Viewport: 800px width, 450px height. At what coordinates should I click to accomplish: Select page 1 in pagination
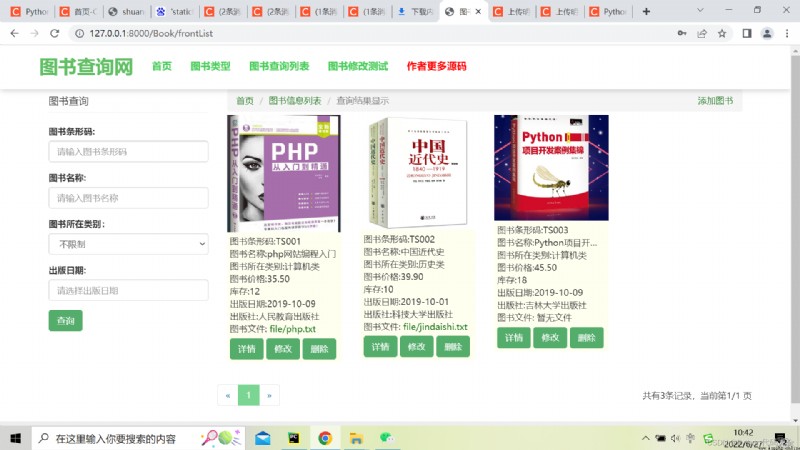coord(248,395)
